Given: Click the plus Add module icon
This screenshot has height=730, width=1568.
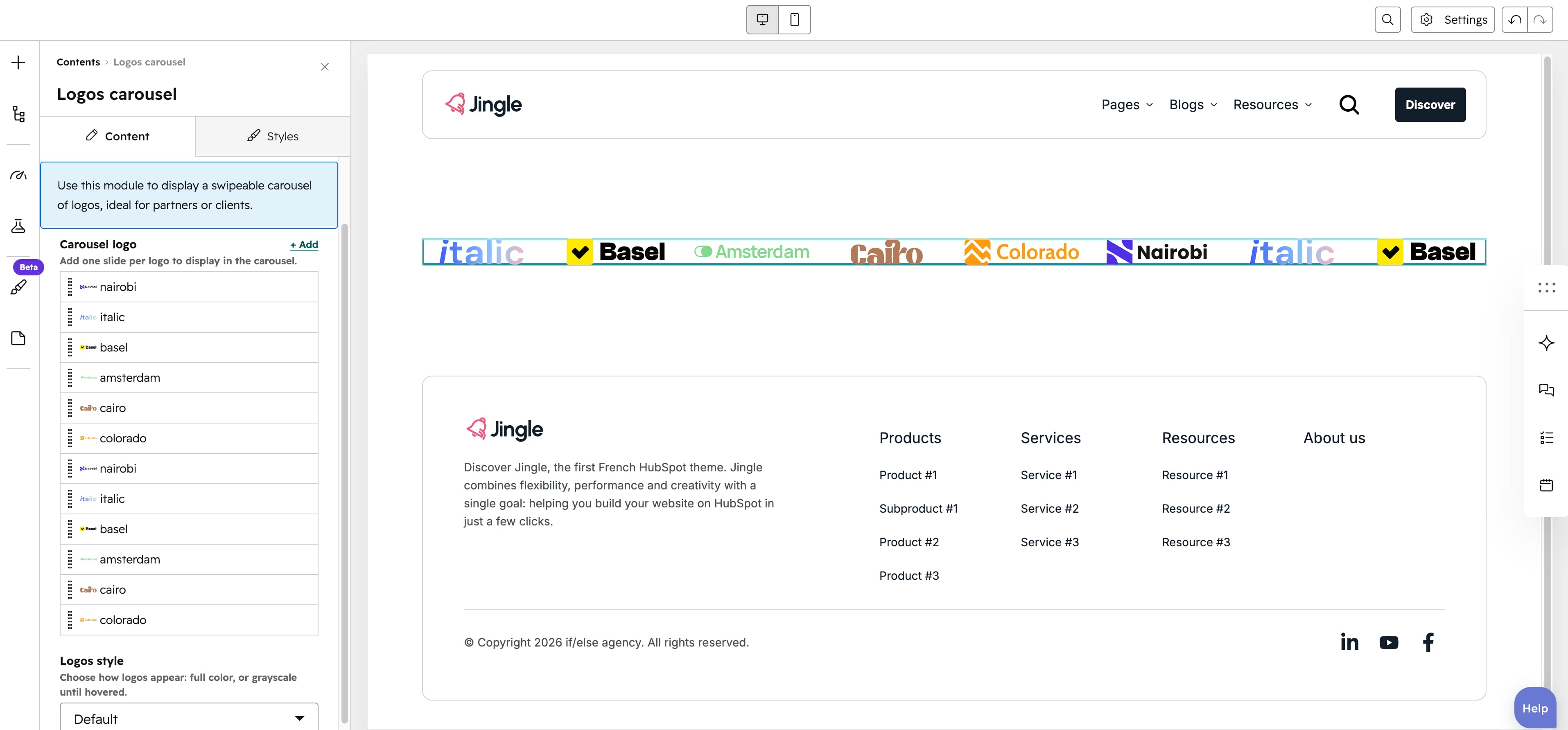Looking at the screenshot, I should point(18,62).
